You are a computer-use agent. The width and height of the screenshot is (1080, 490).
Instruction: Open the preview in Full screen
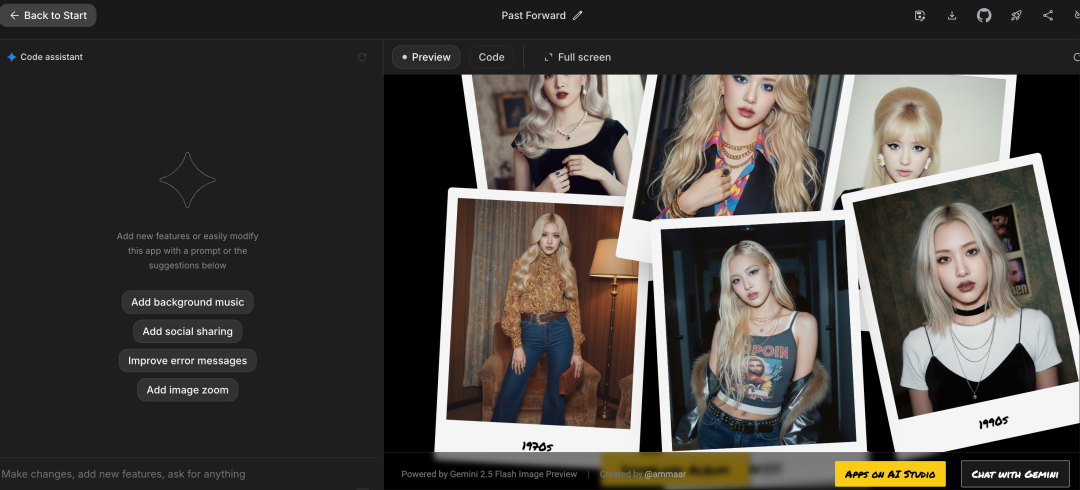click(577, 57)
